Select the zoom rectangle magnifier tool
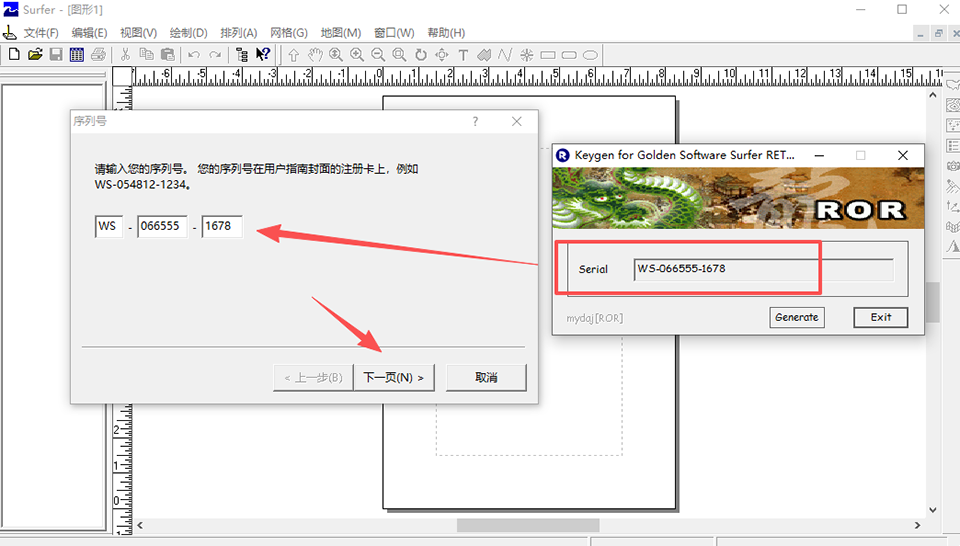Image resolution: width=960 pixels, height=546 pixels. tap(399, 55)
